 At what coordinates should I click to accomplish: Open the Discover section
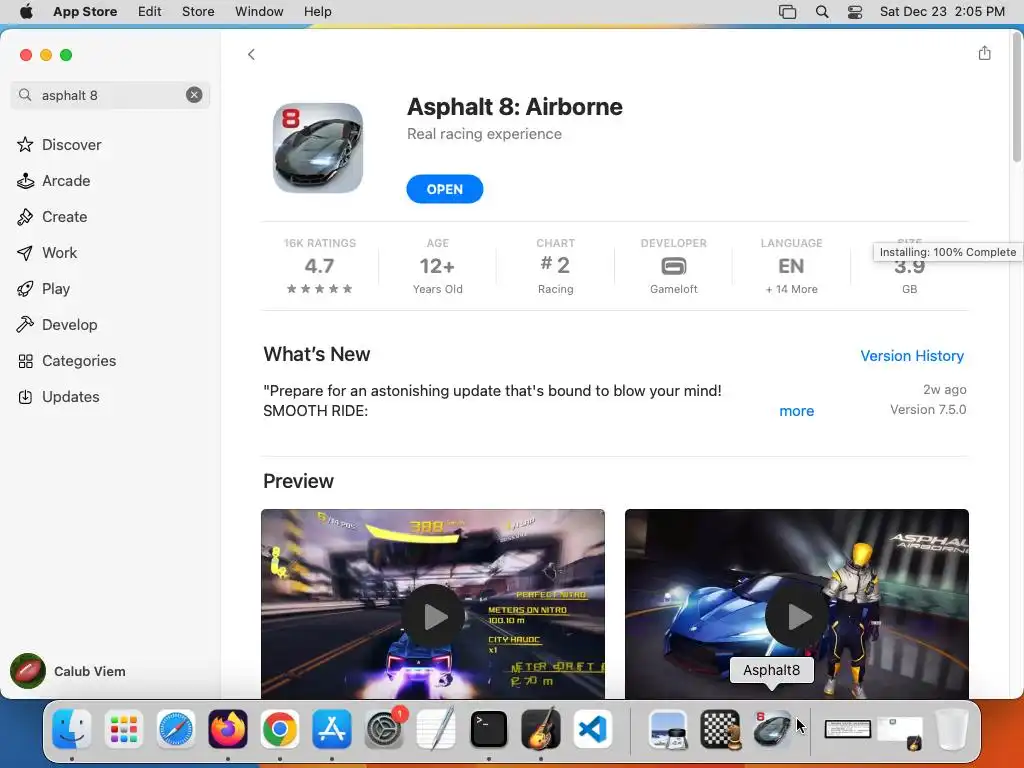click(59, 145)
